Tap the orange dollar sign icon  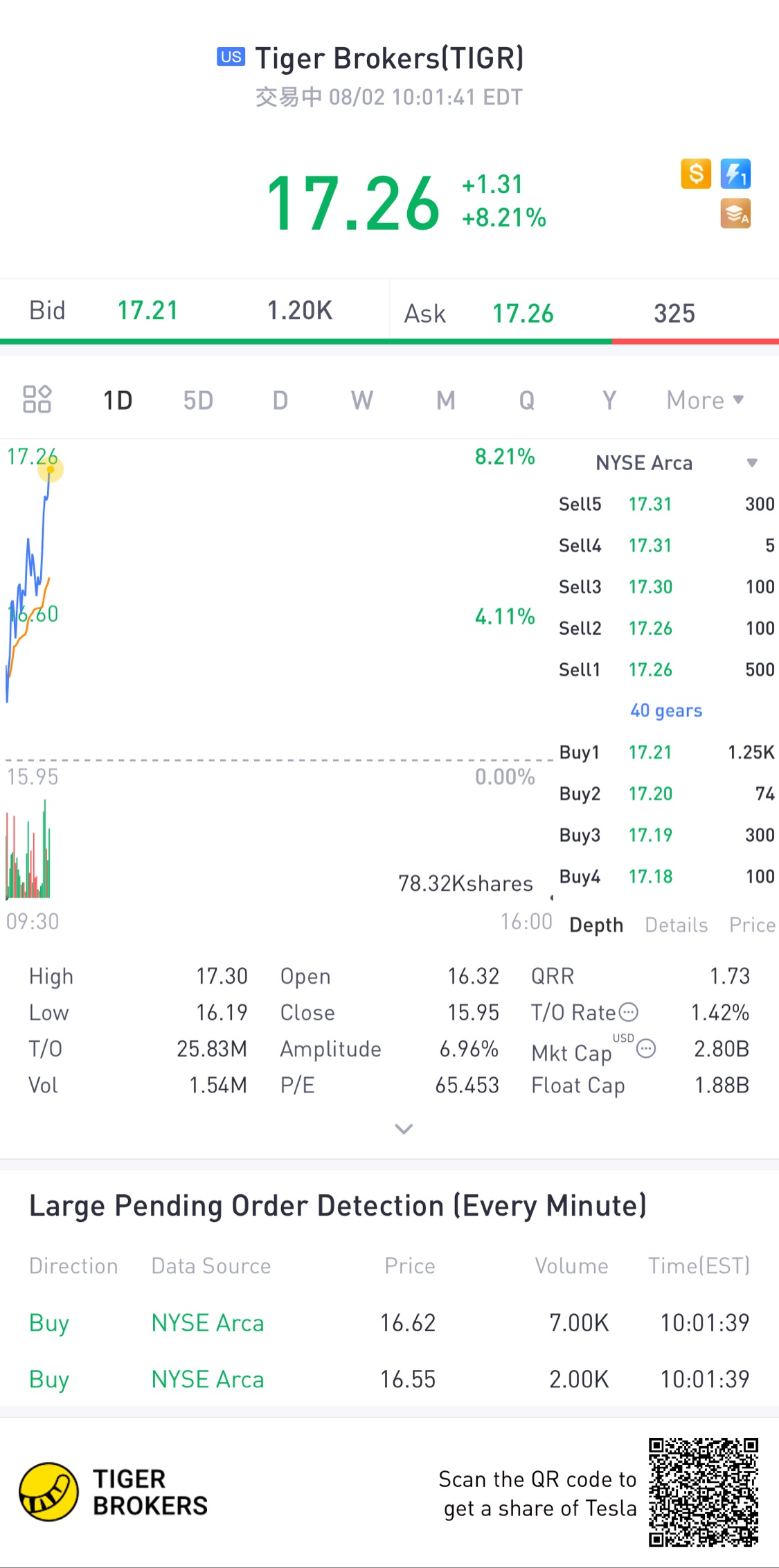pos(696,174)
